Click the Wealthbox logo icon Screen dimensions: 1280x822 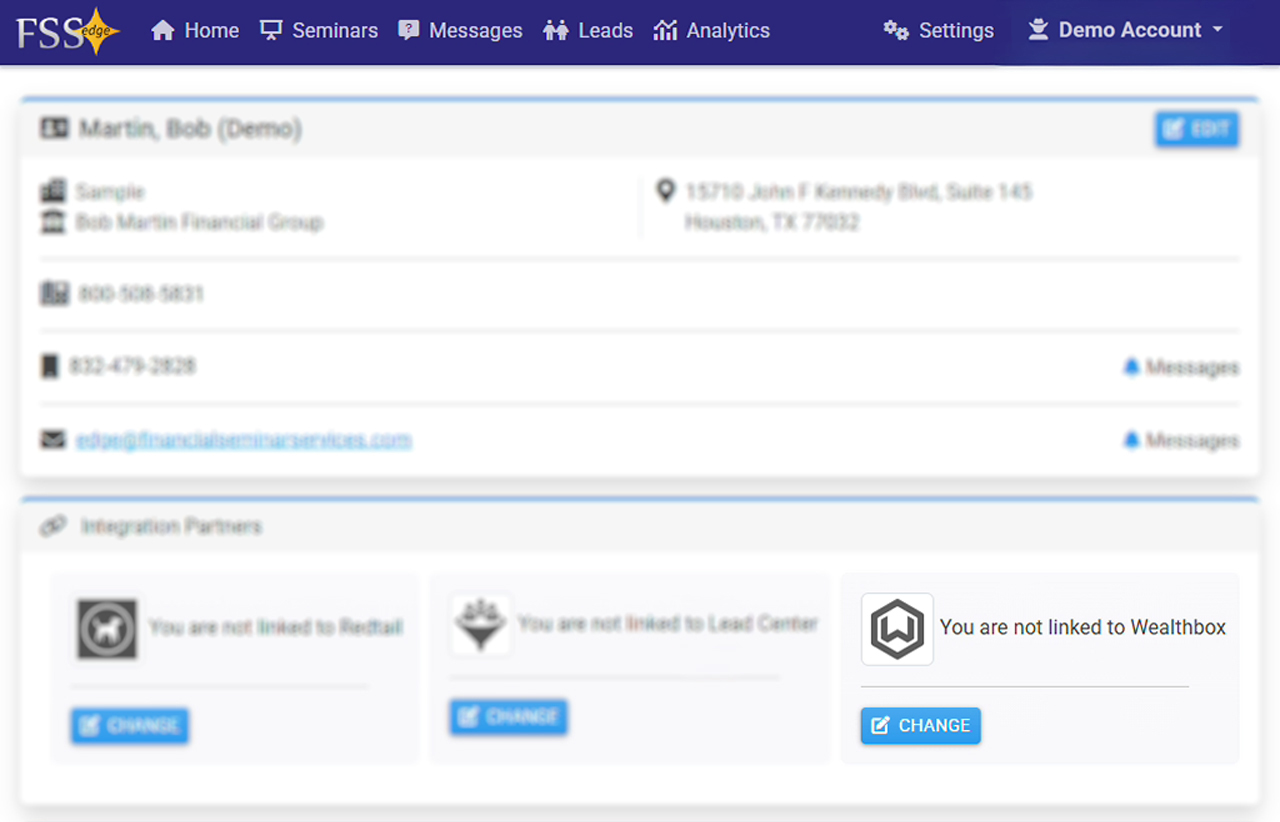(897, 629)
